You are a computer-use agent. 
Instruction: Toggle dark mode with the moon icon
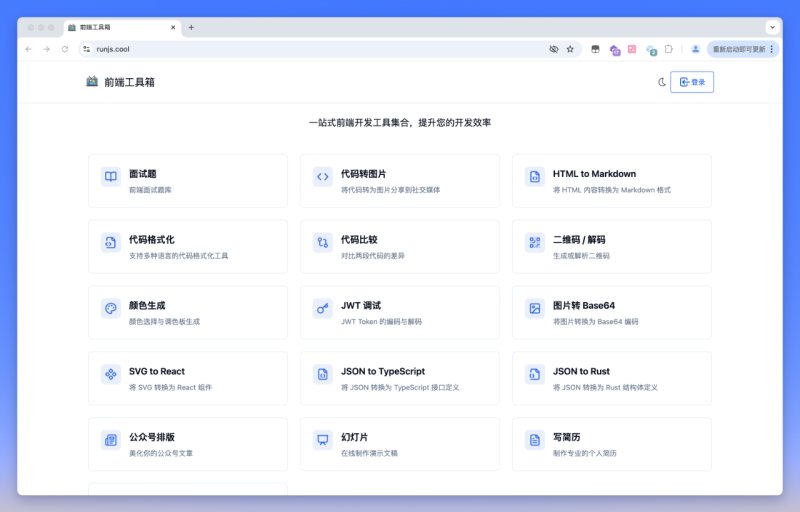coord(662,82)
